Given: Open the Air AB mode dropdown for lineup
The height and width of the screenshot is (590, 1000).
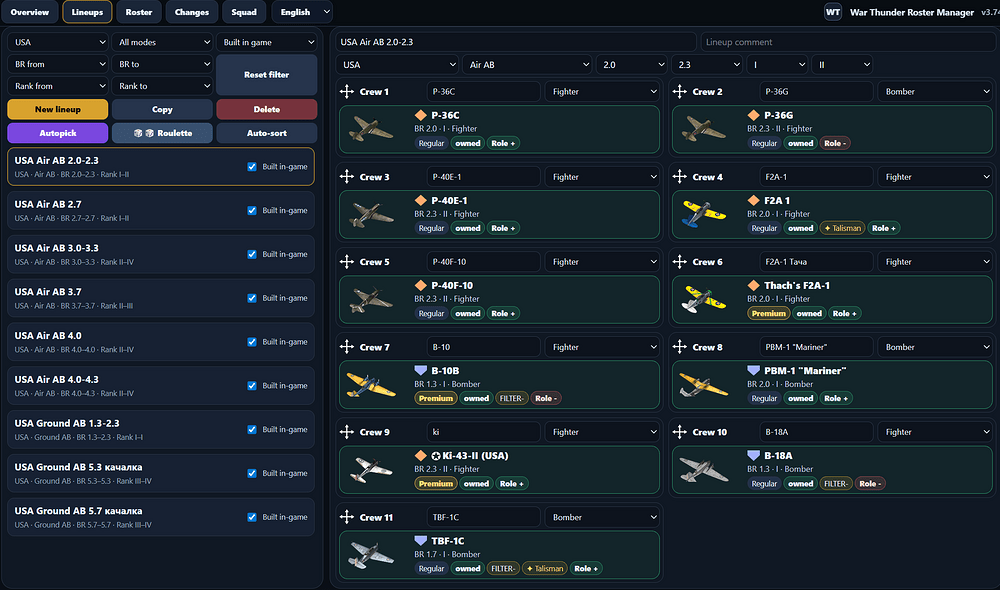Looking at the screenshot, I should (527, 64).
